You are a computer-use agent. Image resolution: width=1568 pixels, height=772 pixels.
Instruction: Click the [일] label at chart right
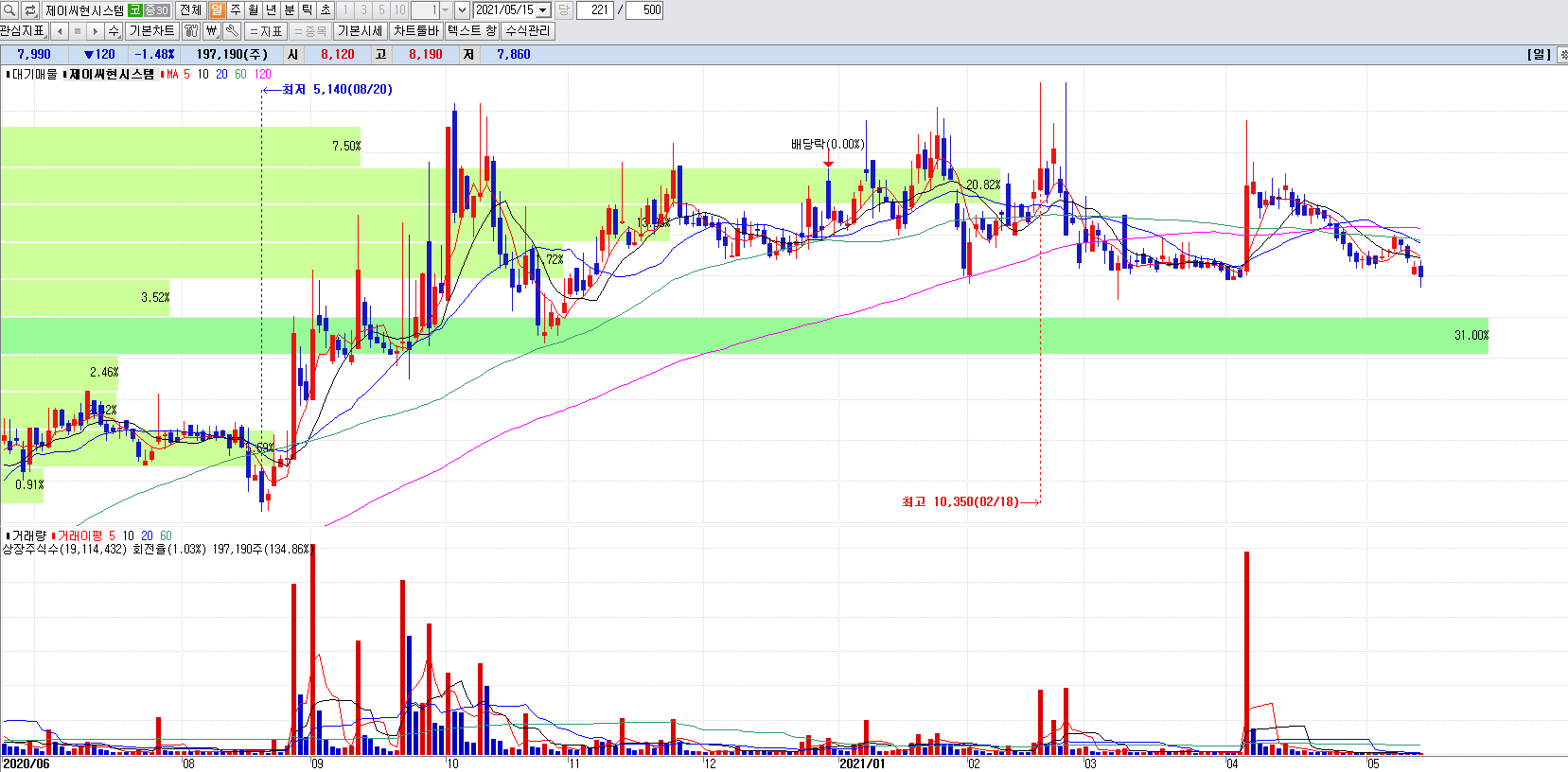[x=1540, y=55]
